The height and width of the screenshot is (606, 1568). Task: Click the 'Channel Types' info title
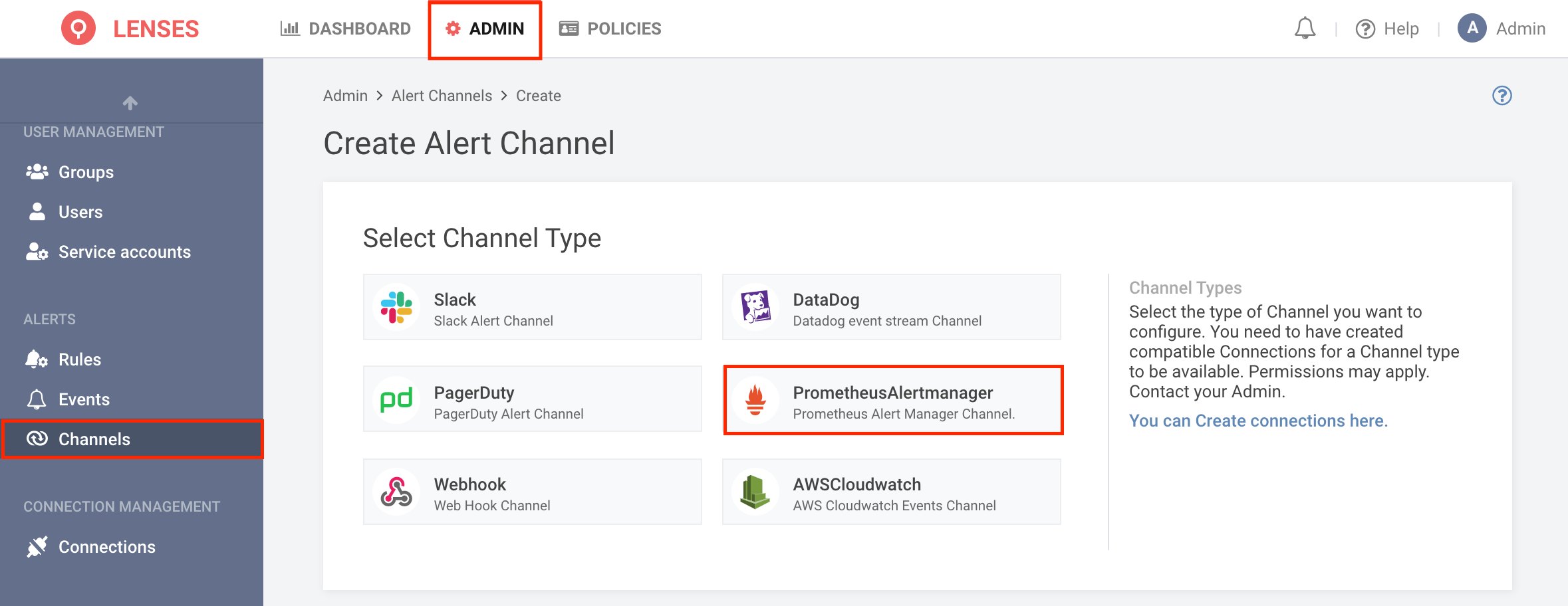tap(1185, 288)
